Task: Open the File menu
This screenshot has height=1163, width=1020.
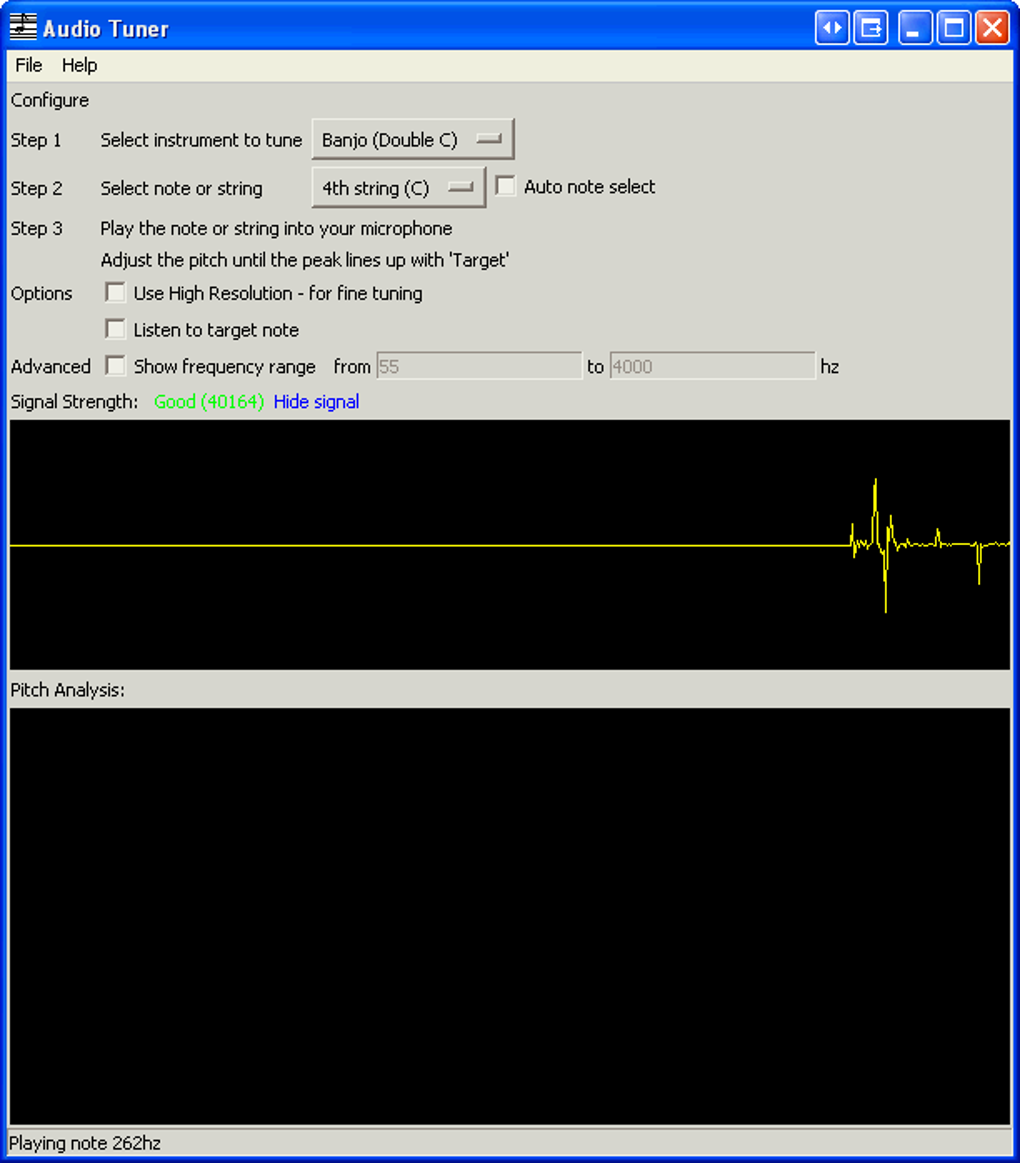Action: tap(29, 65)
